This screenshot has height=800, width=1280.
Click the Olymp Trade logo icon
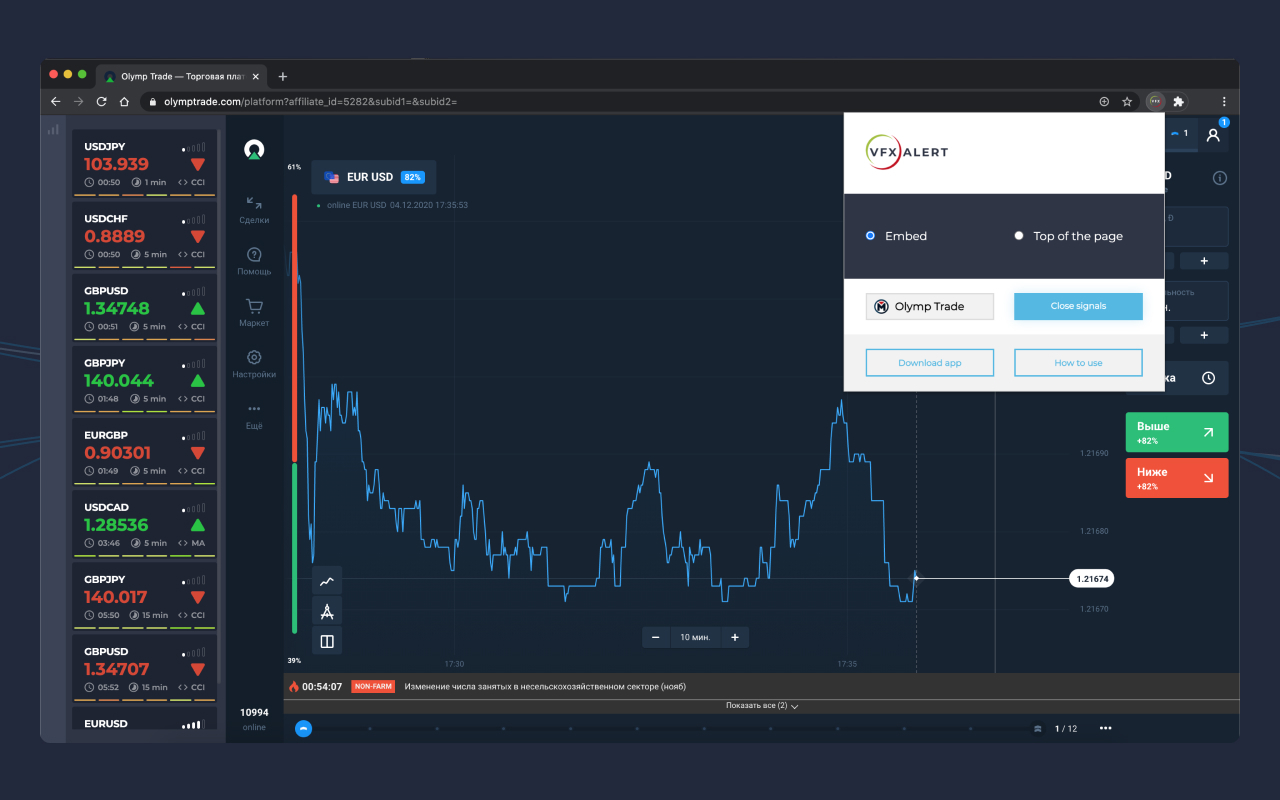(x=254, y=150)
